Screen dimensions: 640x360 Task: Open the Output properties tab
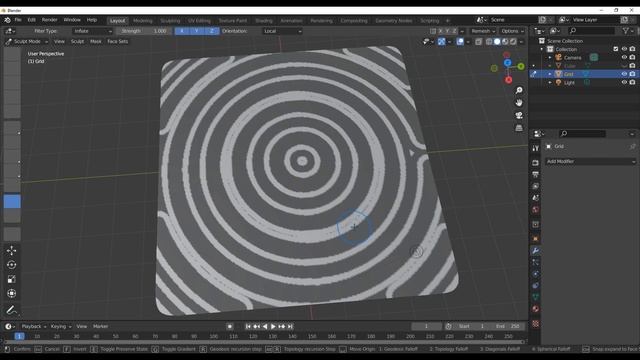(x=536, y=175)
